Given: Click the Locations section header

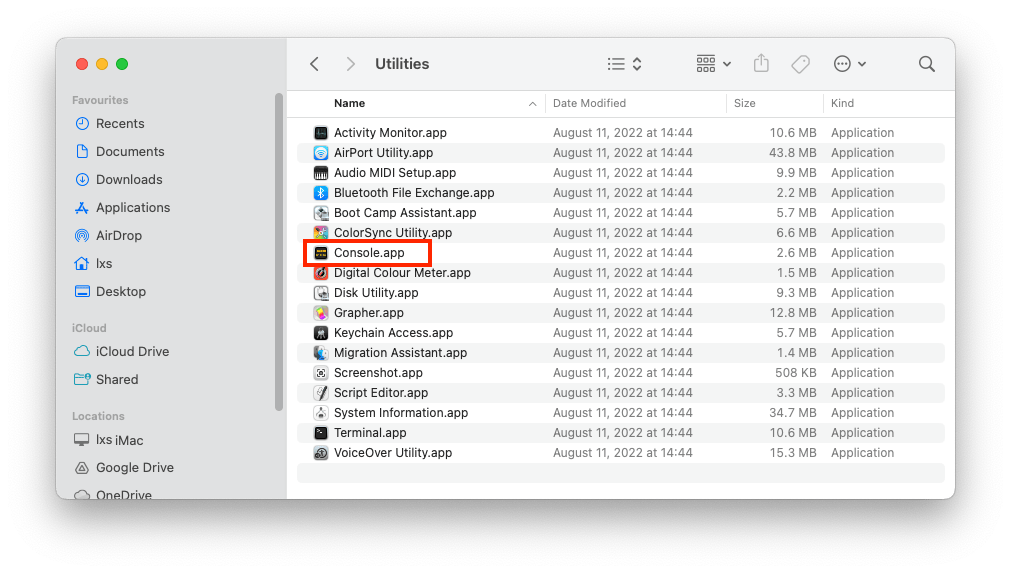Looking at the screenshot, I should point(98,416).
